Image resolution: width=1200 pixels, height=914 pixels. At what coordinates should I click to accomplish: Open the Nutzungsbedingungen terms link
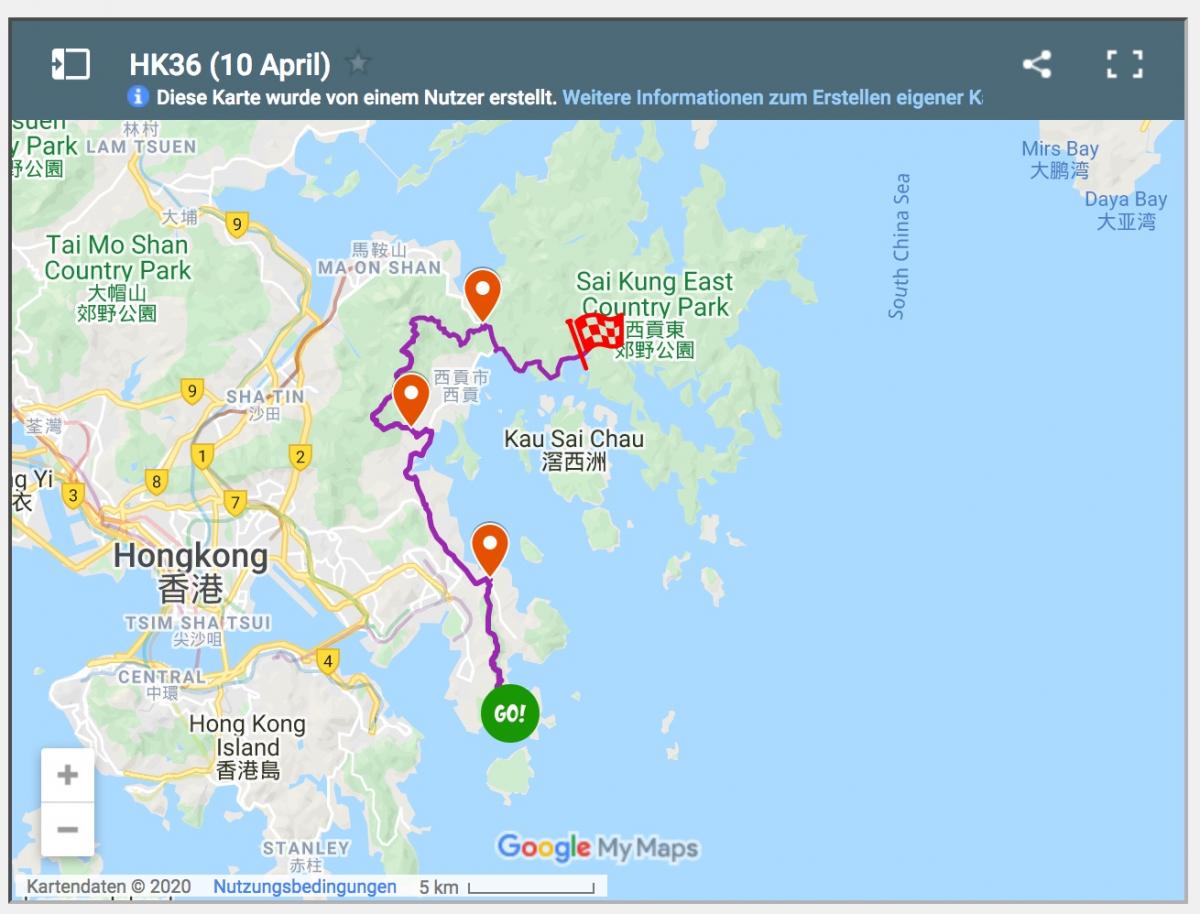click(305, 887)
